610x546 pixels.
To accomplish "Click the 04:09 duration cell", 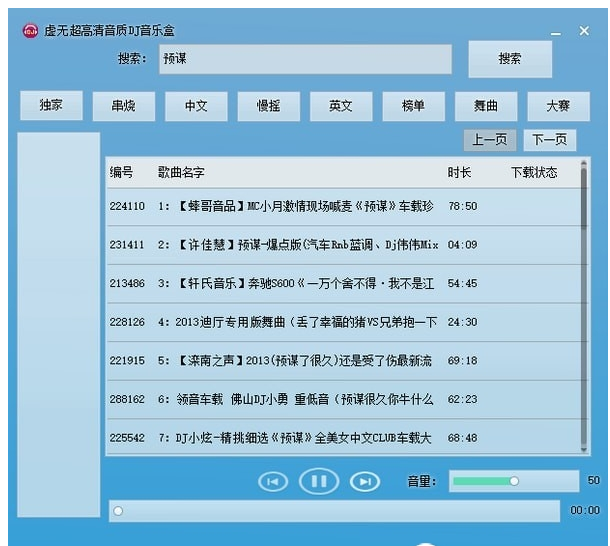I will 462,245.
